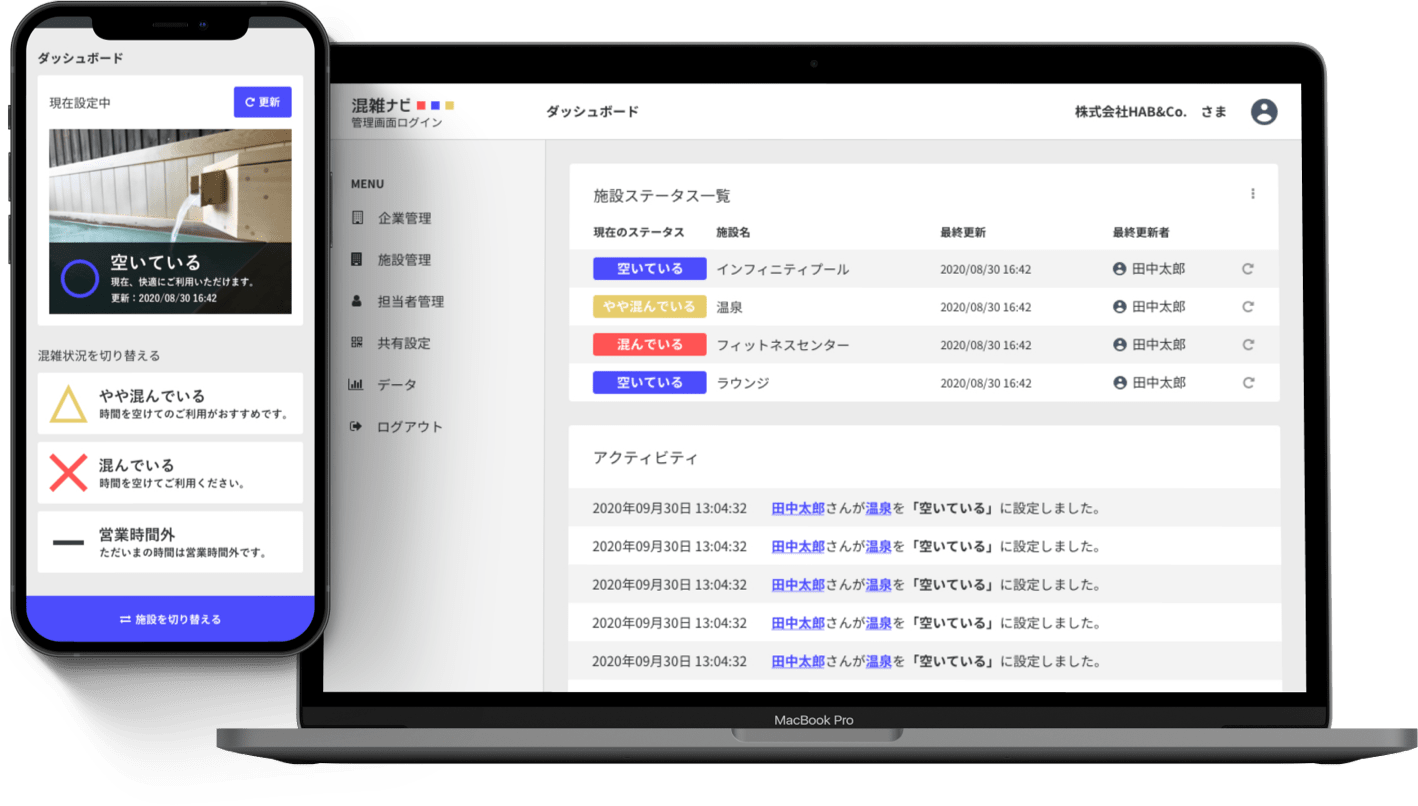1418x806 pixels.
Task: Switch status to やや混んでいる on phone
Action: tap(170, 404)
